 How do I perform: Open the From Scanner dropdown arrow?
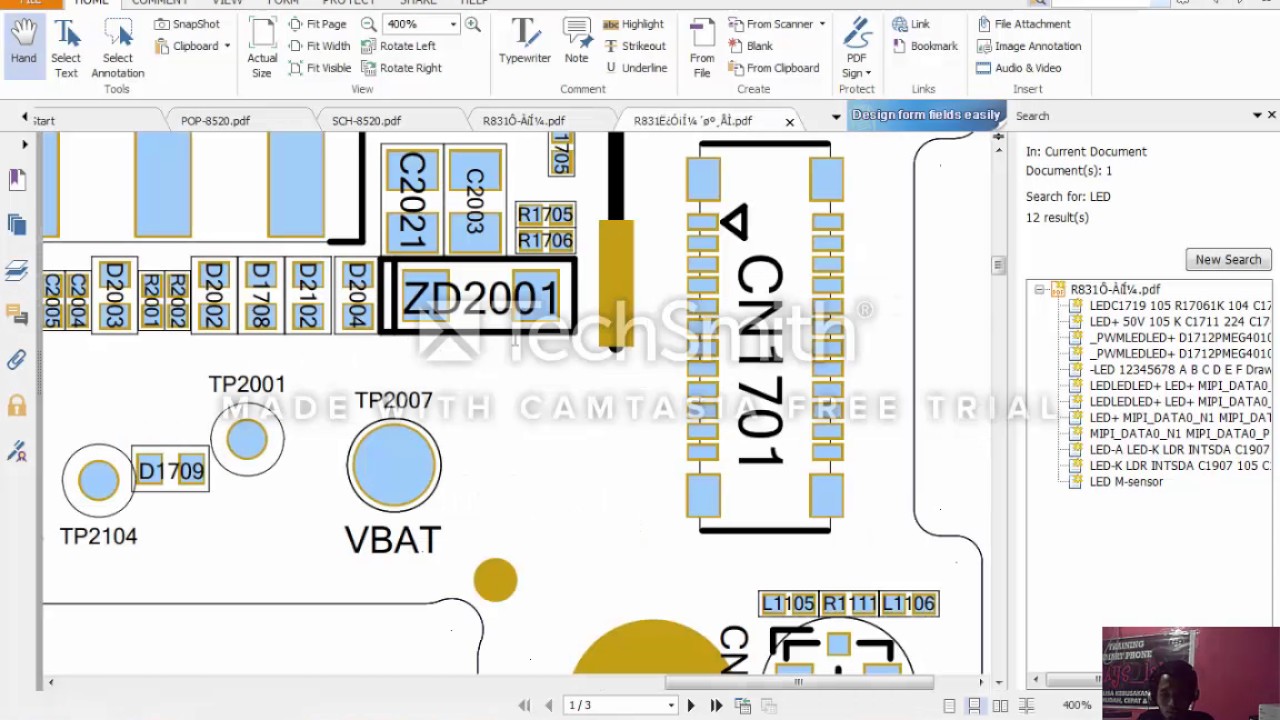[x=822, y=24]
